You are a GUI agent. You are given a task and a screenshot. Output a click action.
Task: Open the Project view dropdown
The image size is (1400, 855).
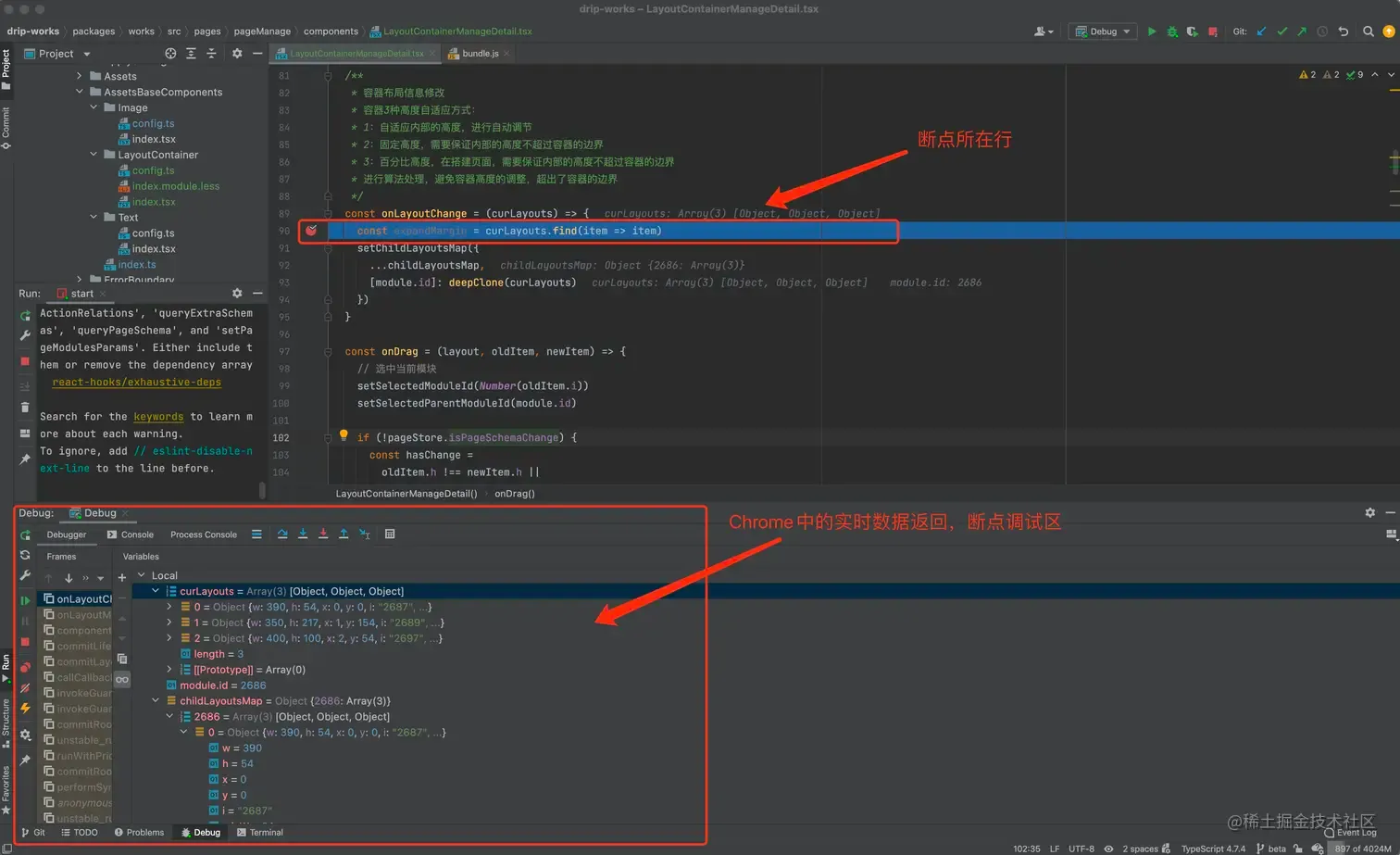56,54
